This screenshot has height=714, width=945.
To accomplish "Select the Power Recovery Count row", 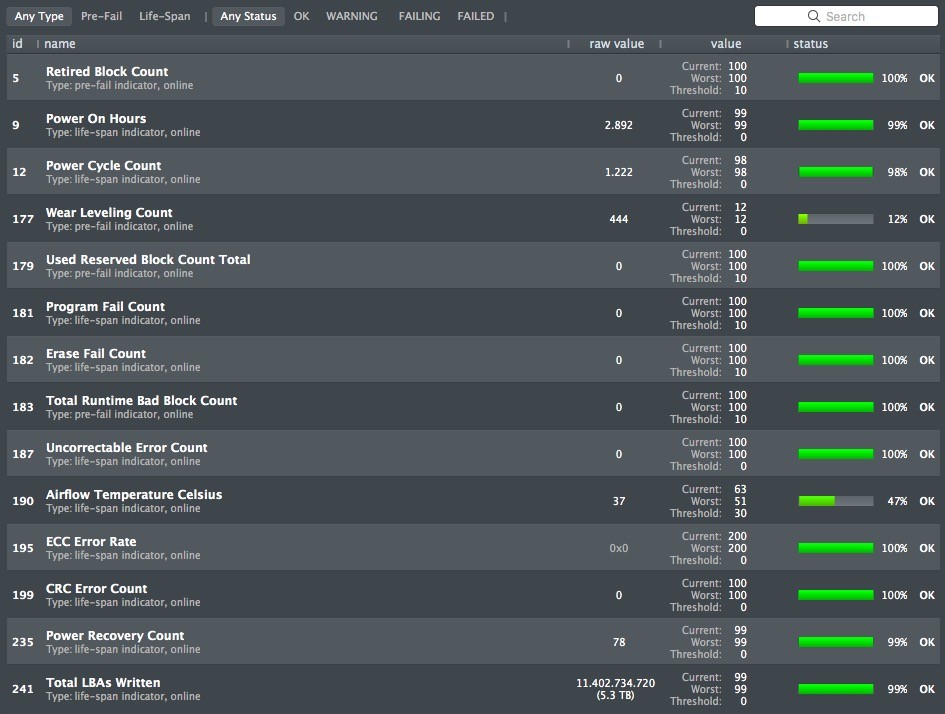I will point(472,642).
